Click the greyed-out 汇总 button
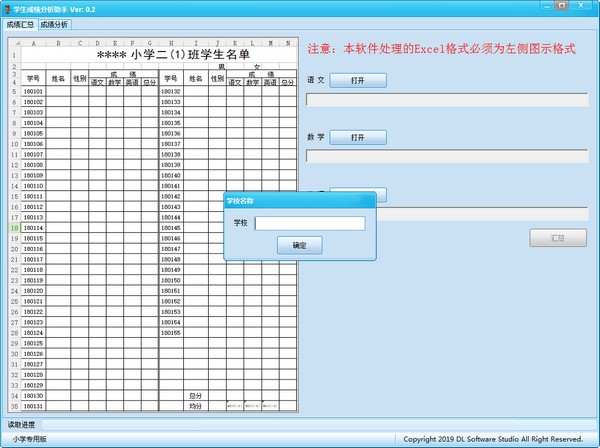600x448 pixels. [x=558, y=238]
